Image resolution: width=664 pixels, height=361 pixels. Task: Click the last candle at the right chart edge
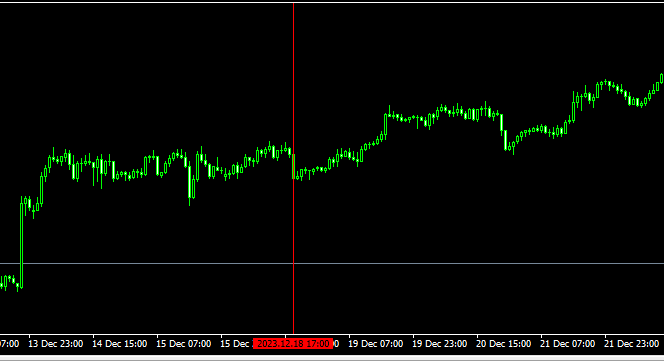point(662,78)
